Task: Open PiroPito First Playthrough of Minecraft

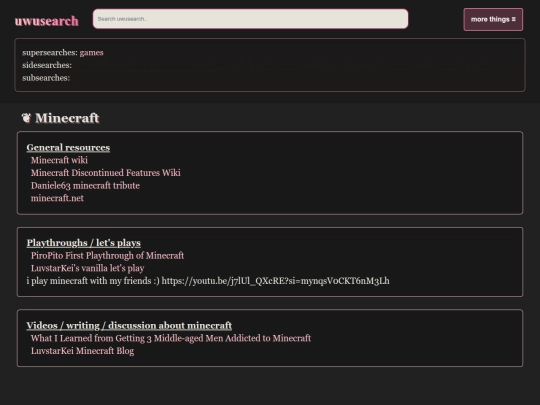Action: 107,256
